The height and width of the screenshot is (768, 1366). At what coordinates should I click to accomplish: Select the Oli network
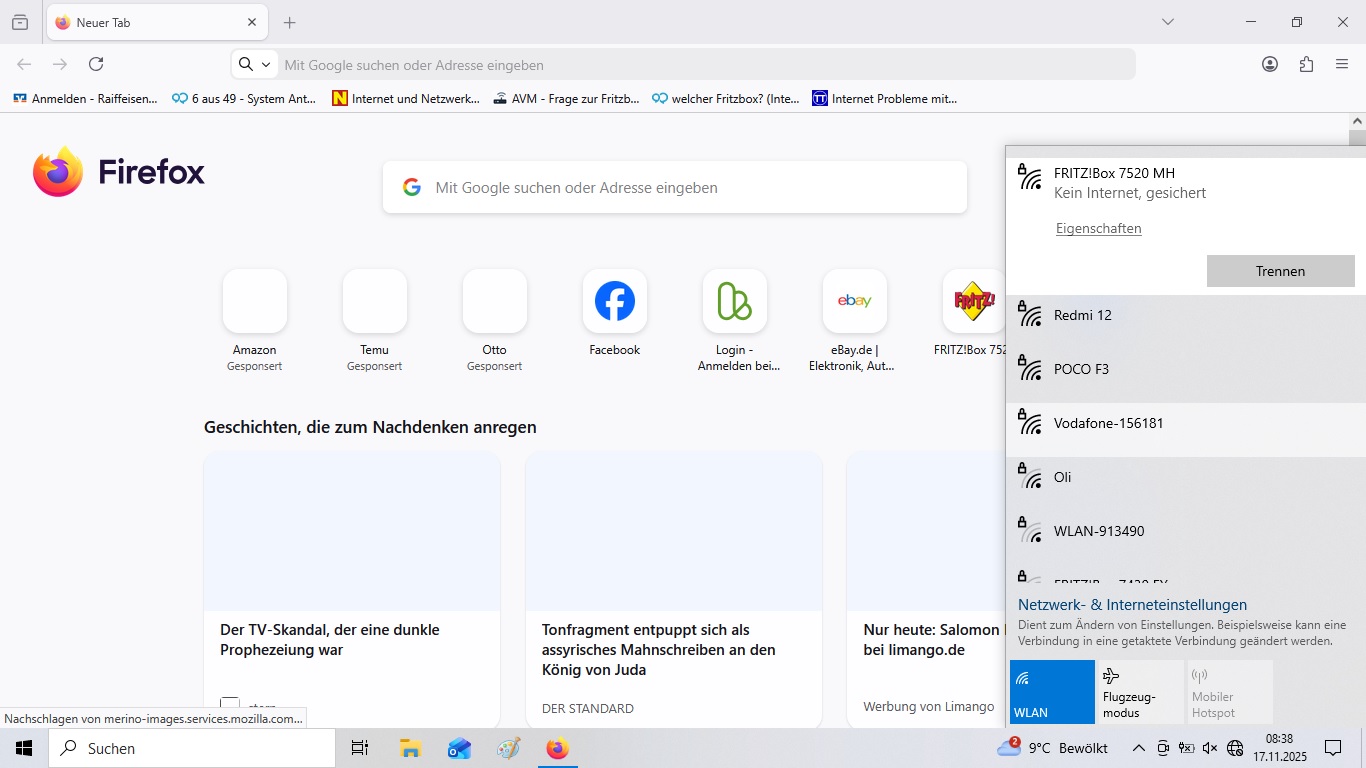click(x=1185, y=484)
